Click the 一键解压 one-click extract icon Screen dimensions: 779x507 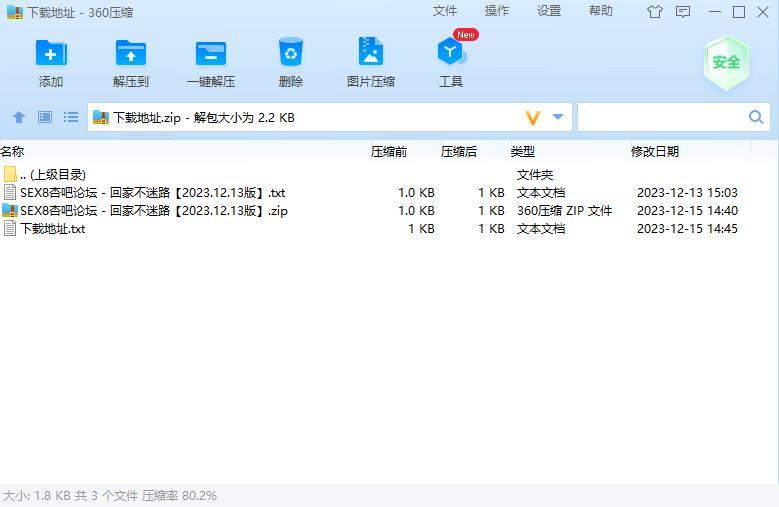click(211, 54)
